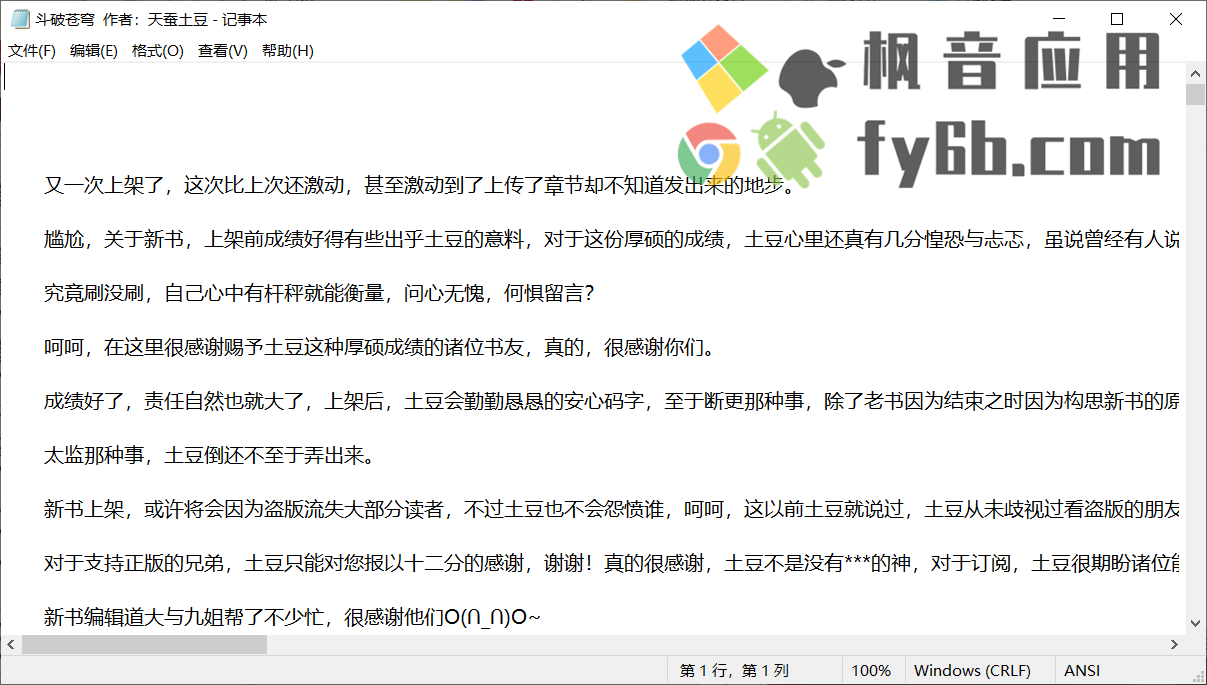Click the horizontal scrollbar left arrow
This screenshot has height=685, width=1207.
11,645
